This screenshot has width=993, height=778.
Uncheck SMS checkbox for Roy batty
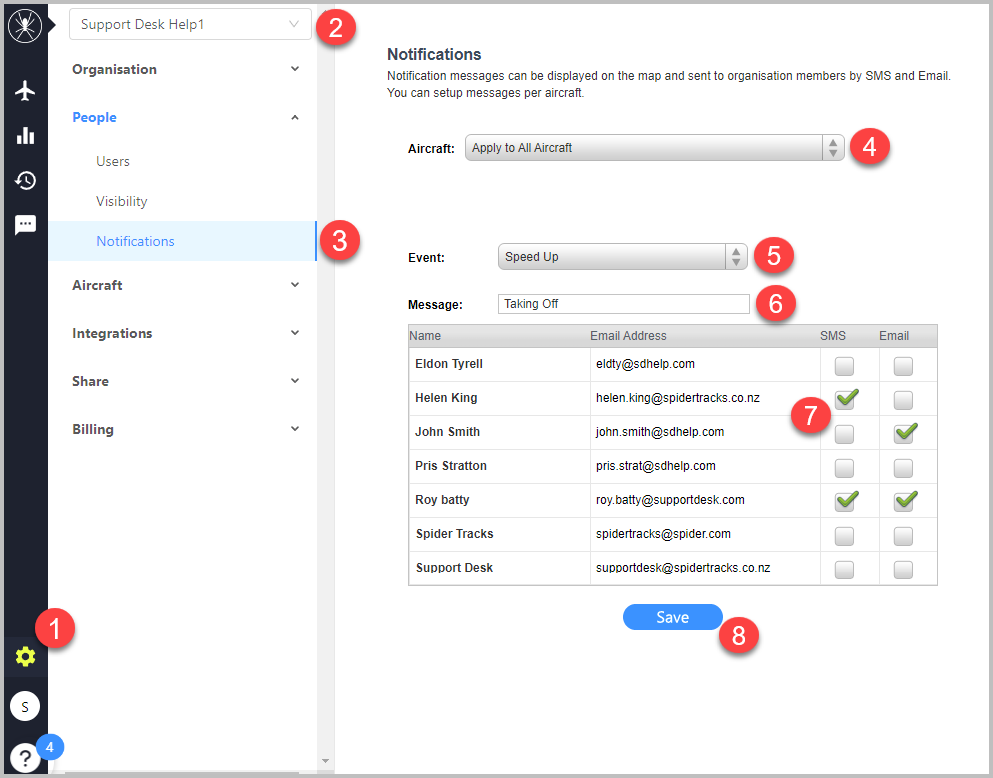[x=845, y=501]
